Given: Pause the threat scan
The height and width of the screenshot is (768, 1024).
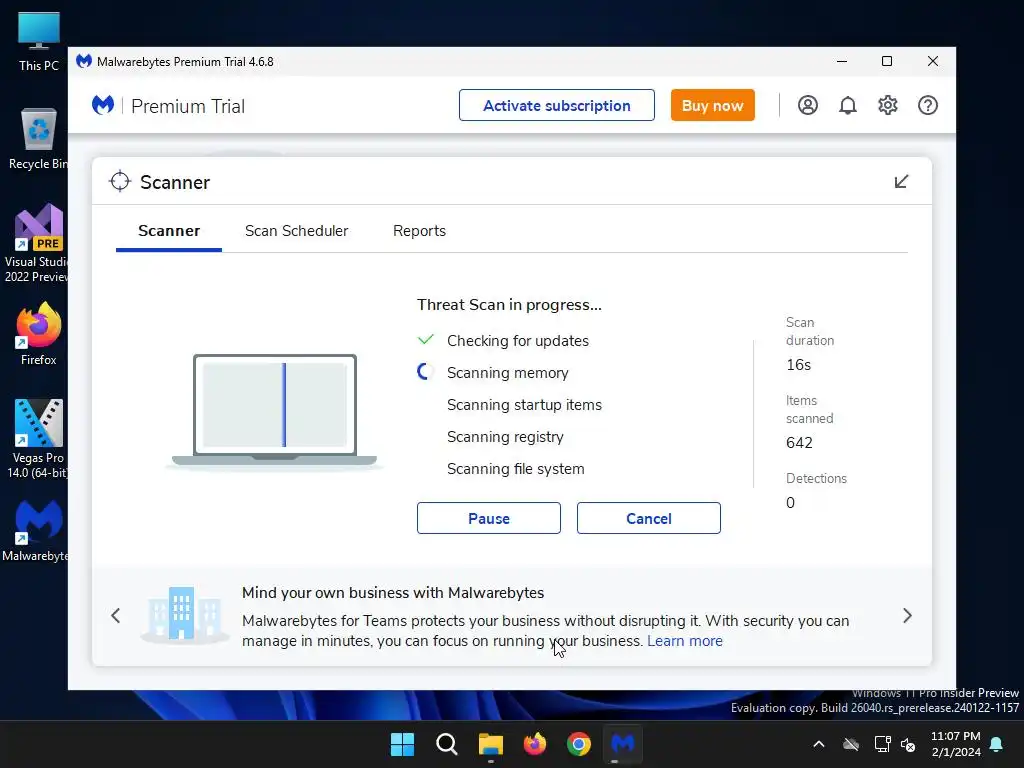Looking at the screenshot, I should pos(489,519).
